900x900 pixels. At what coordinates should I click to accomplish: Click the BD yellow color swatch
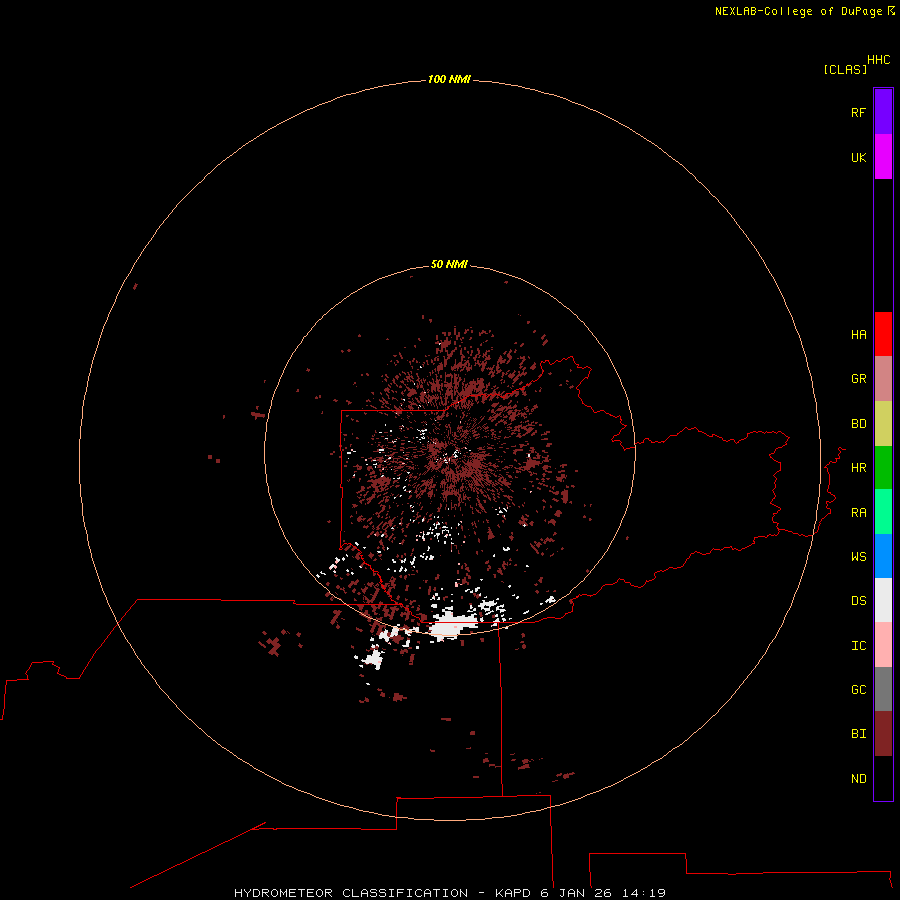(883, 424)
